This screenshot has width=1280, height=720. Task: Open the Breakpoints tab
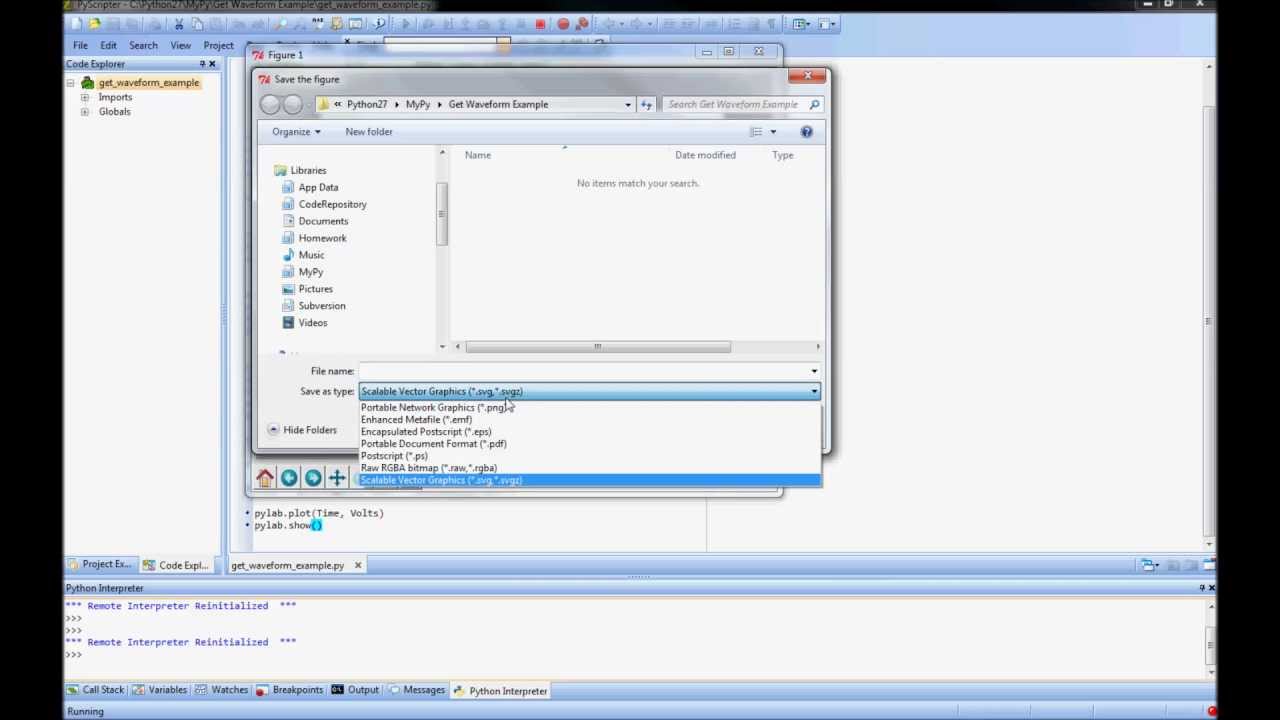point(289,691)
